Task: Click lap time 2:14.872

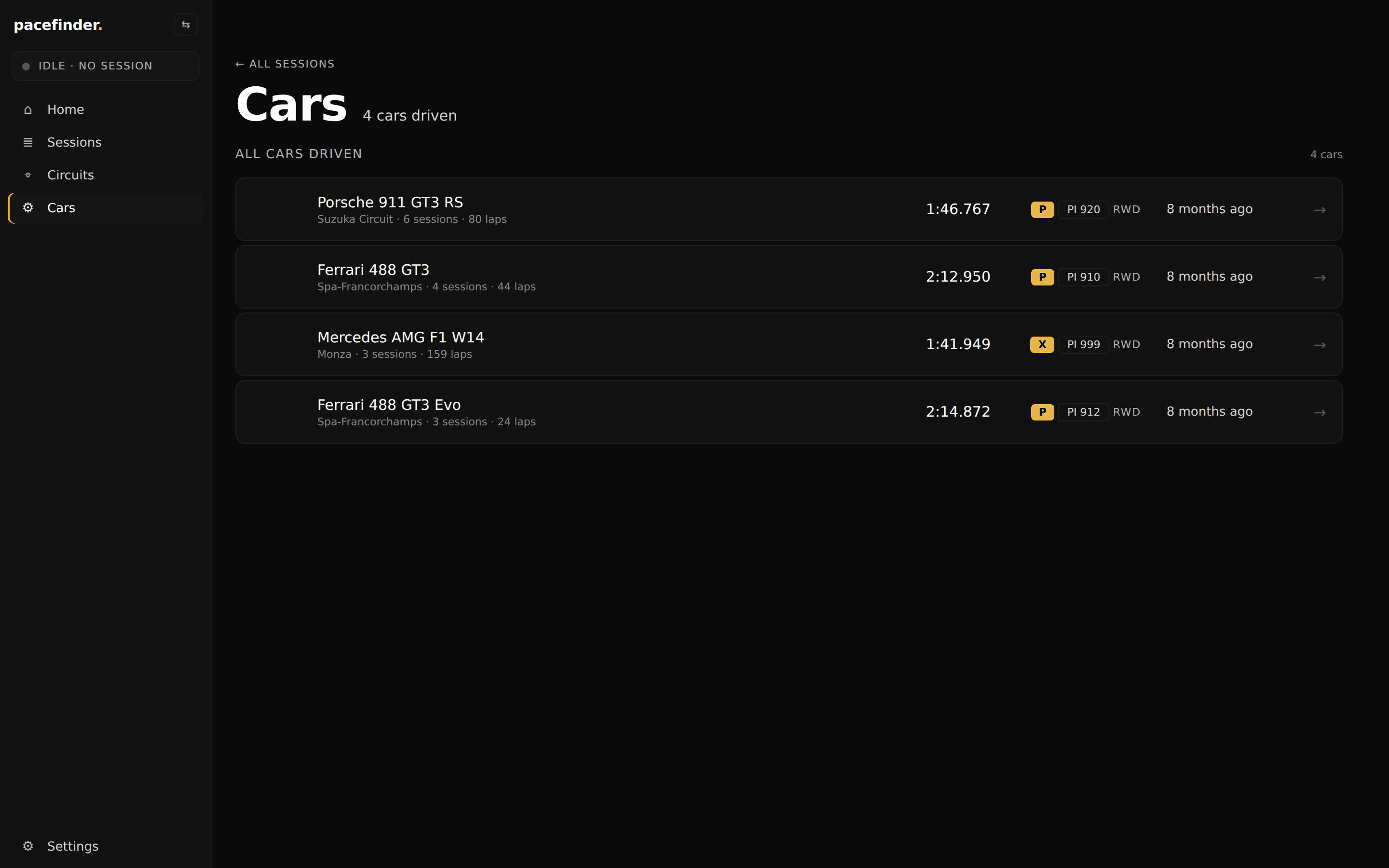Action: coord(958,412)
